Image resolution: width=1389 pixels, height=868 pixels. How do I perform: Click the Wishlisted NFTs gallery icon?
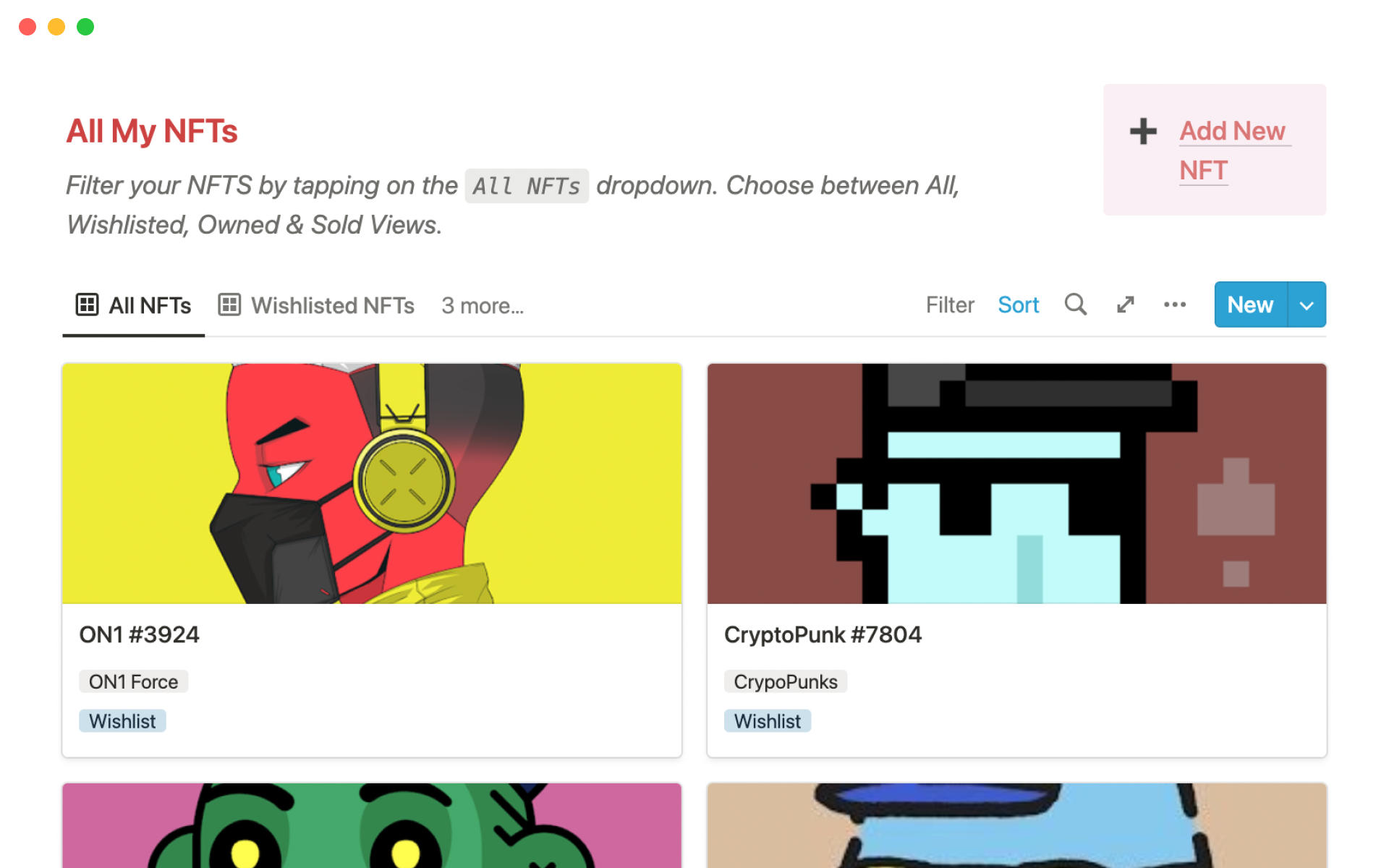[x=229, y=305]
